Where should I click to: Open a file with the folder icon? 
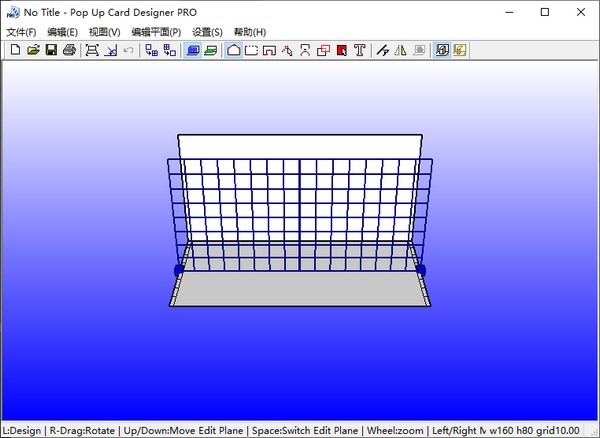(x=33, y=50)
